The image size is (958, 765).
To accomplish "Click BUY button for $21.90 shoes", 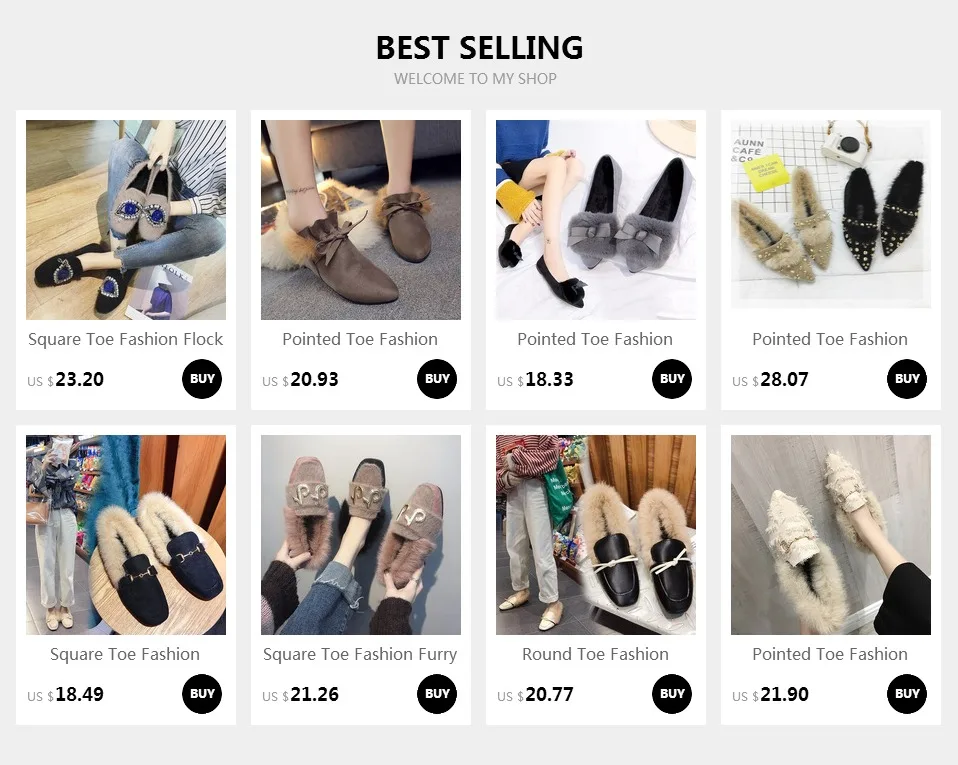I will 907,694.
